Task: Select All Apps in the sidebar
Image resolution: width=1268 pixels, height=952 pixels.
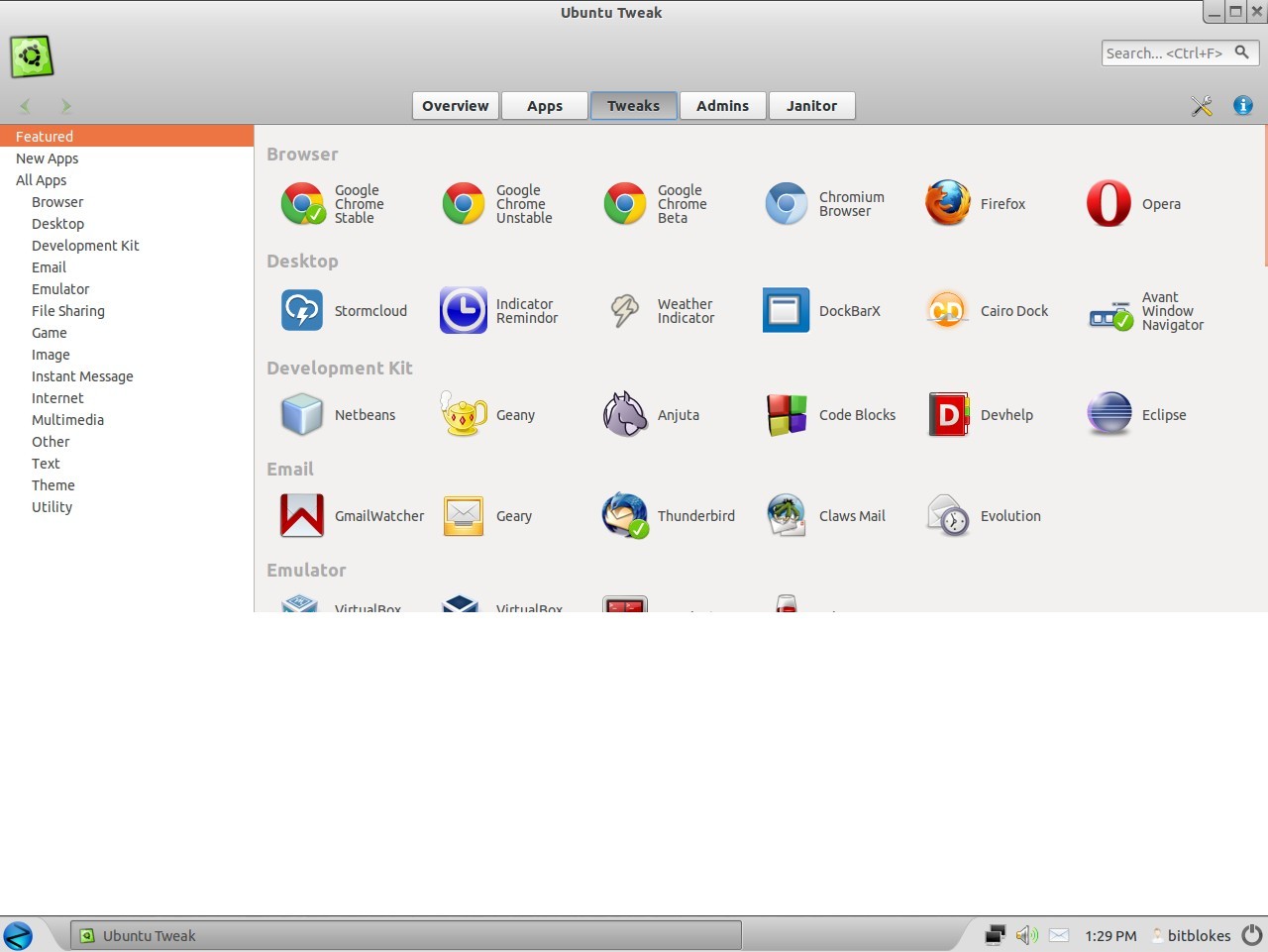Action: click(127, 180)
